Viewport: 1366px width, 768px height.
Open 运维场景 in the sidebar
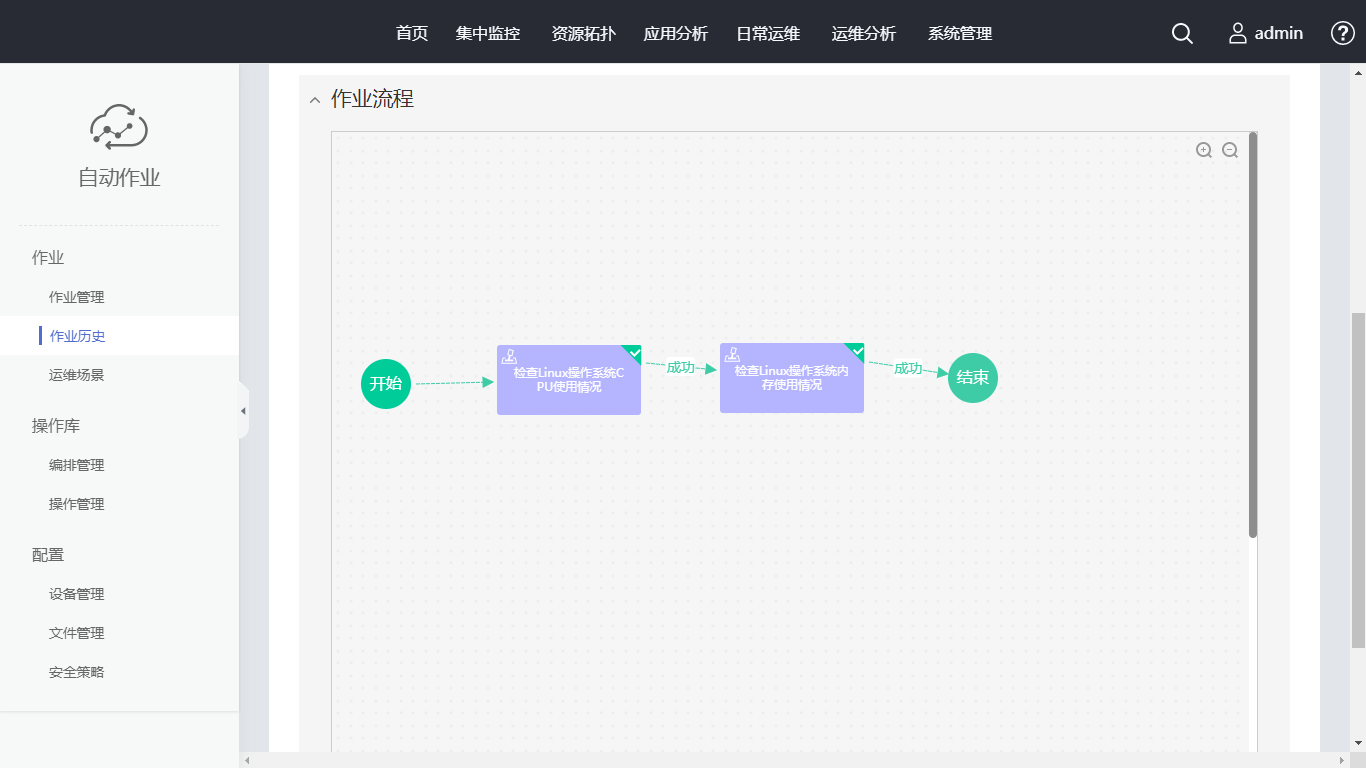click(x=77, y=375)
